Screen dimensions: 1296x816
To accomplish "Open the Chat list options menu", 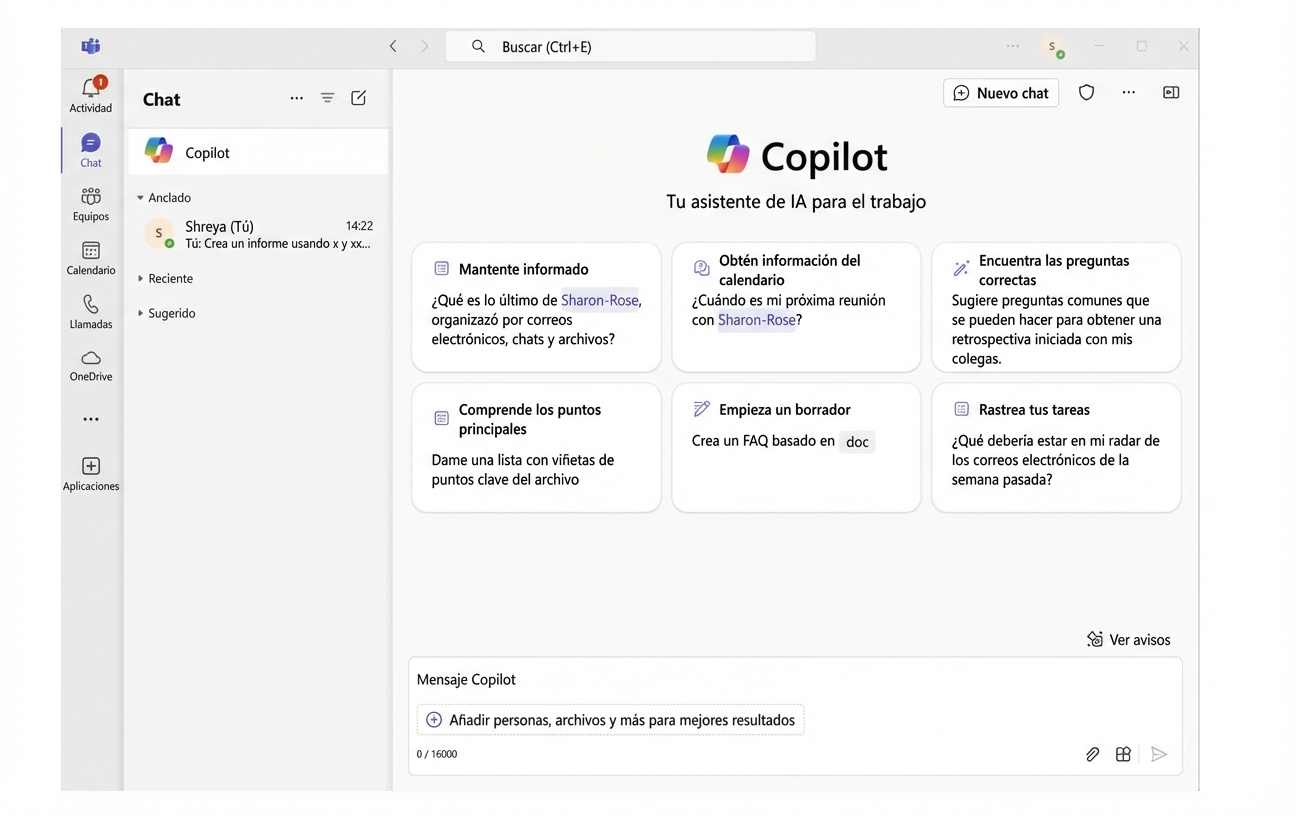I will (x=296, y=97).
